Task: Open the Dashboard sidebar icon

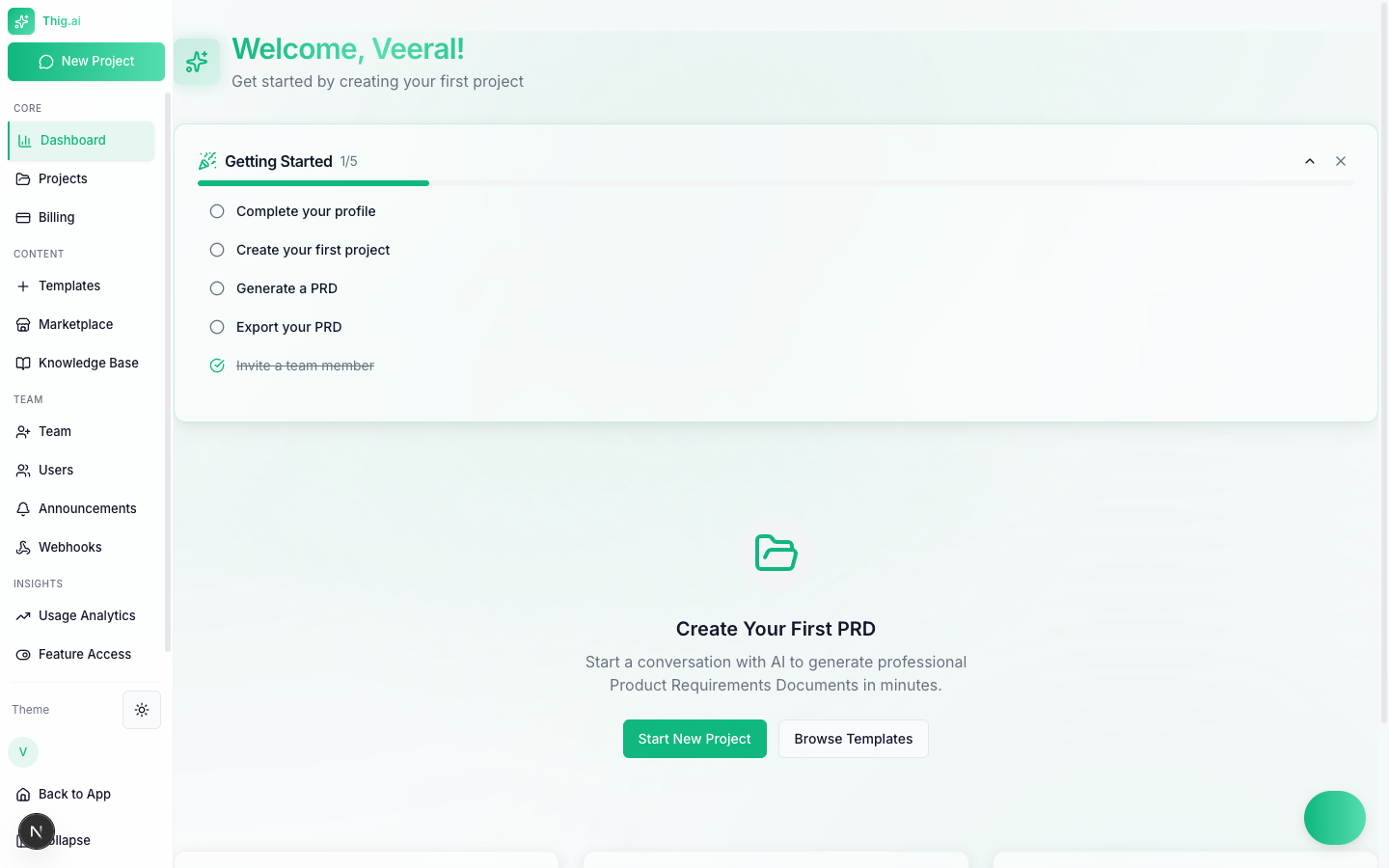Action: point(23,141)
